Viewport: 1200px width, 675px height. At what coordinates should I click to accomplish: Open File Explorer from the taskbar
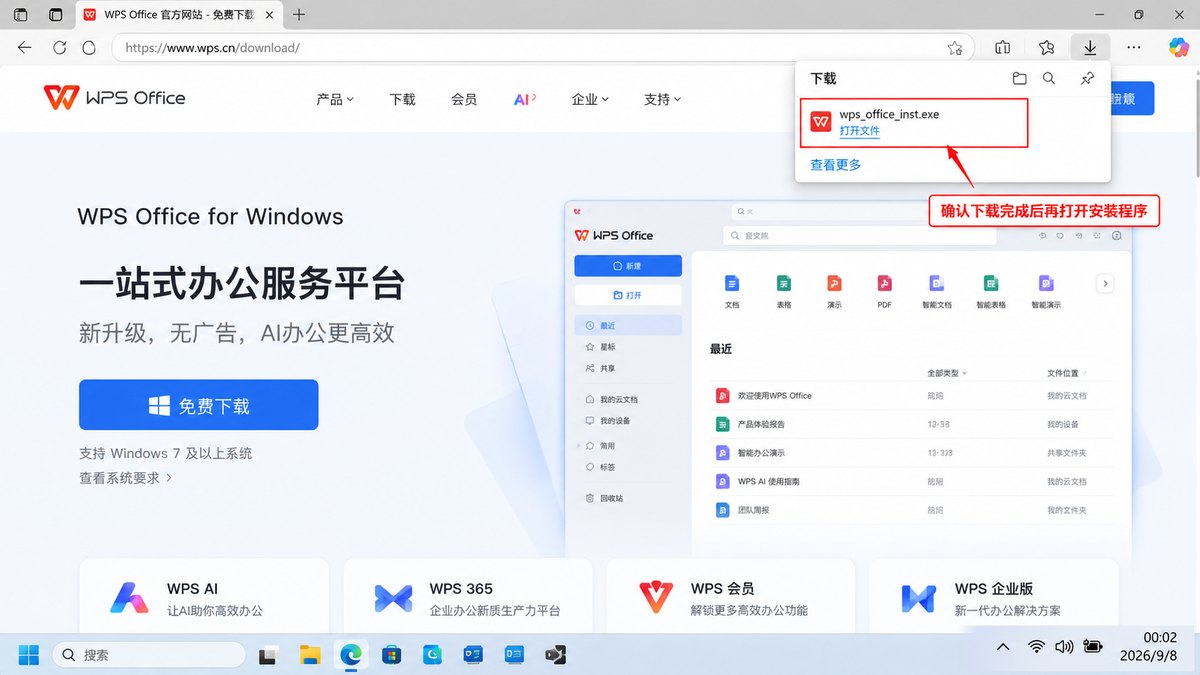[x=310, y=655]
